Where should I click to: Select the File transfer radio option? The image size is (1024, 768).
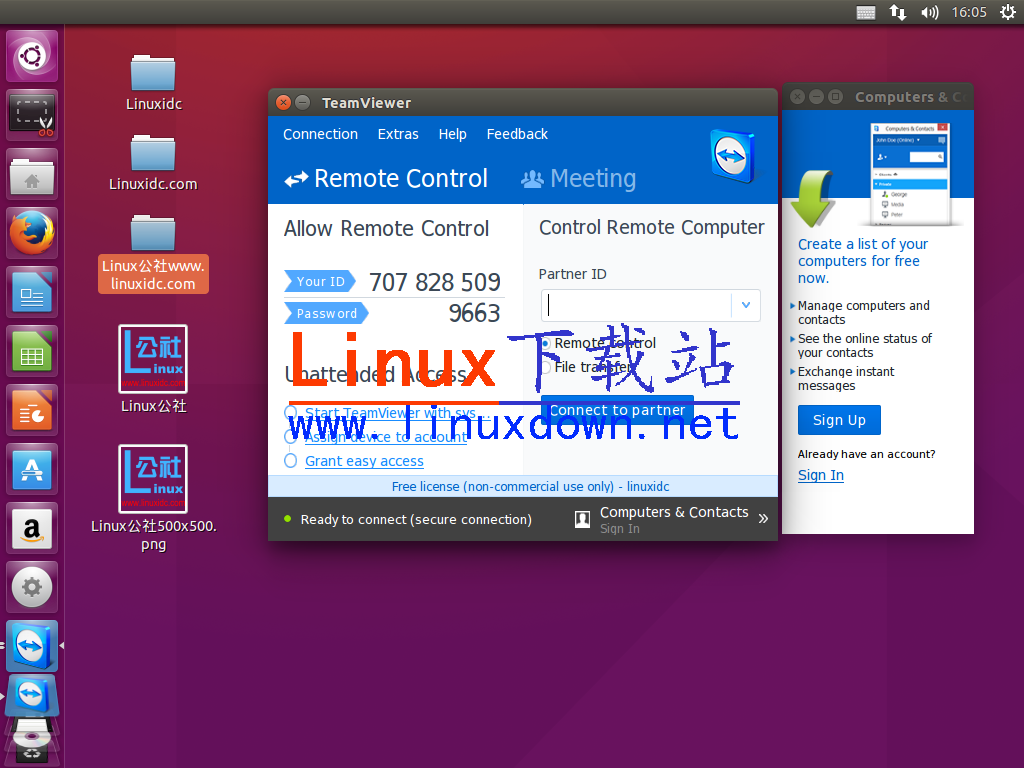tap(546, 368)
